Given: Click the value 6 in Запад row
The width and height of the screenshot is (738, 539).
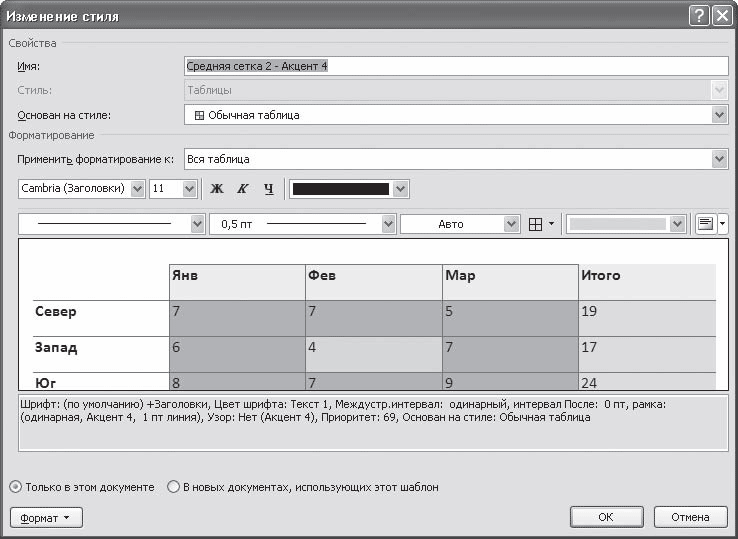Looking at the screenshot, I should (176, 347).
